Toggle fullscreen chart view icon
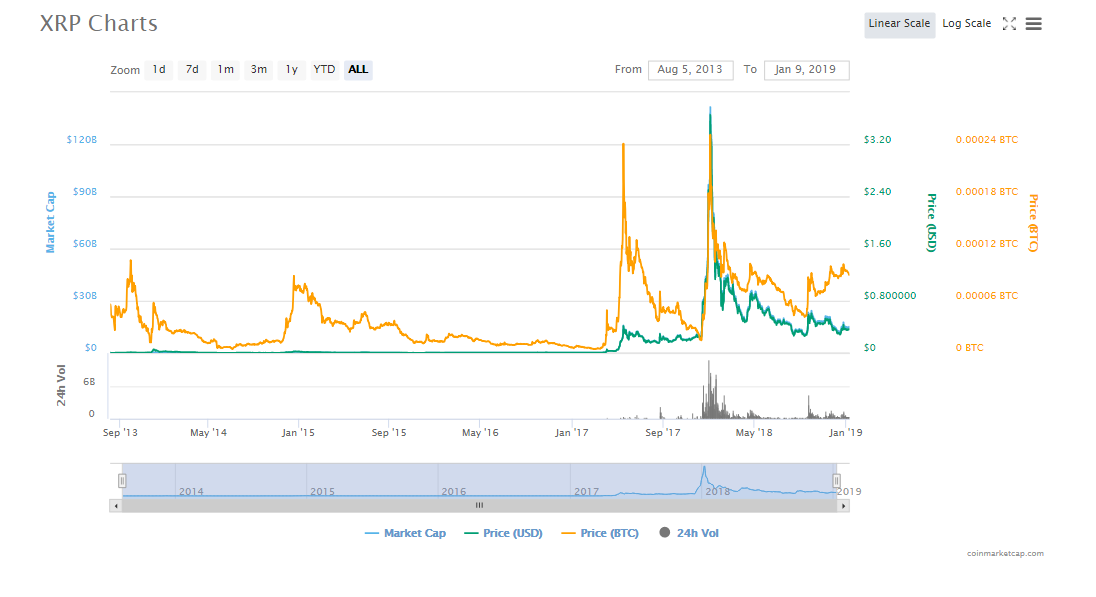This screenshot has width=1096, height=597. coord(1009,24)
